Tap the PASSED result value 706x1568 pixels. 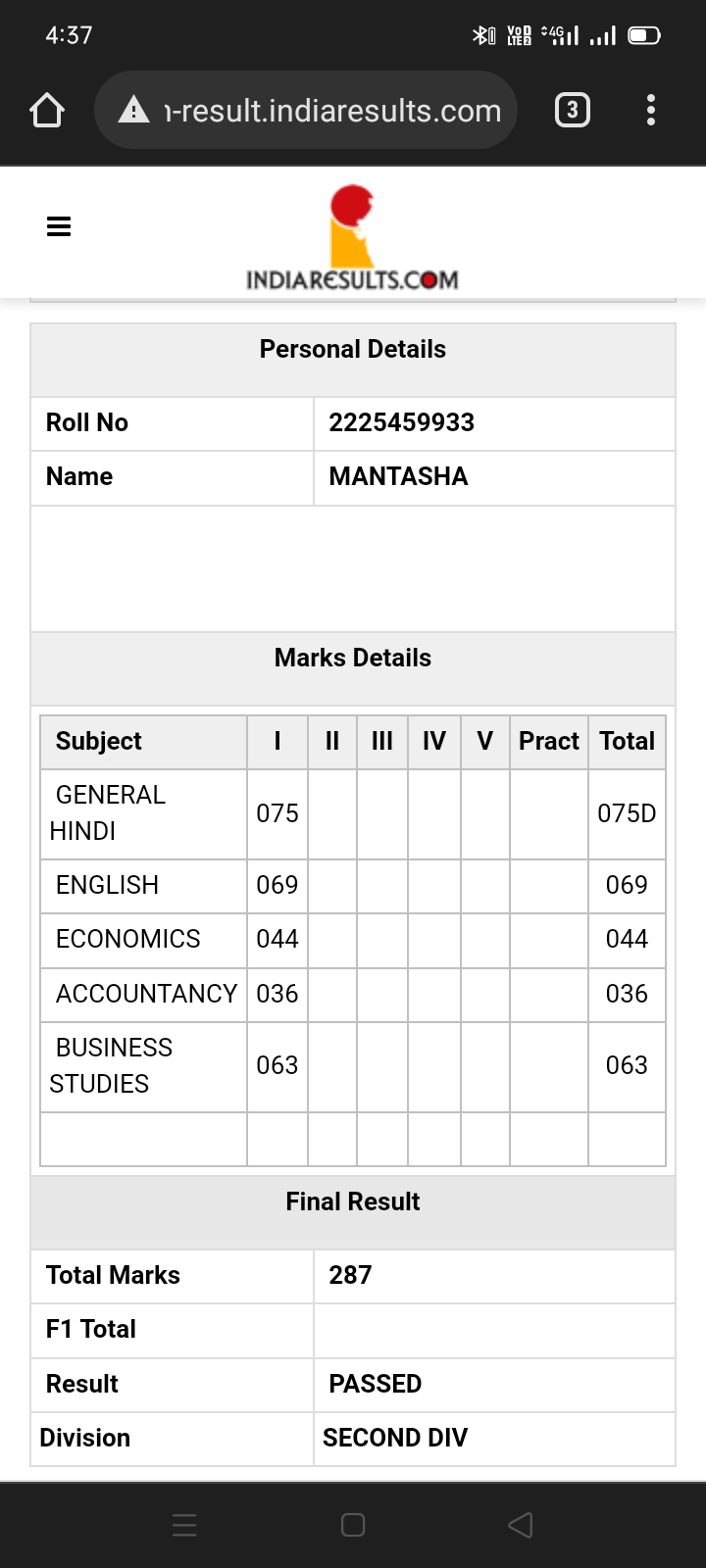coord(376,1384)
